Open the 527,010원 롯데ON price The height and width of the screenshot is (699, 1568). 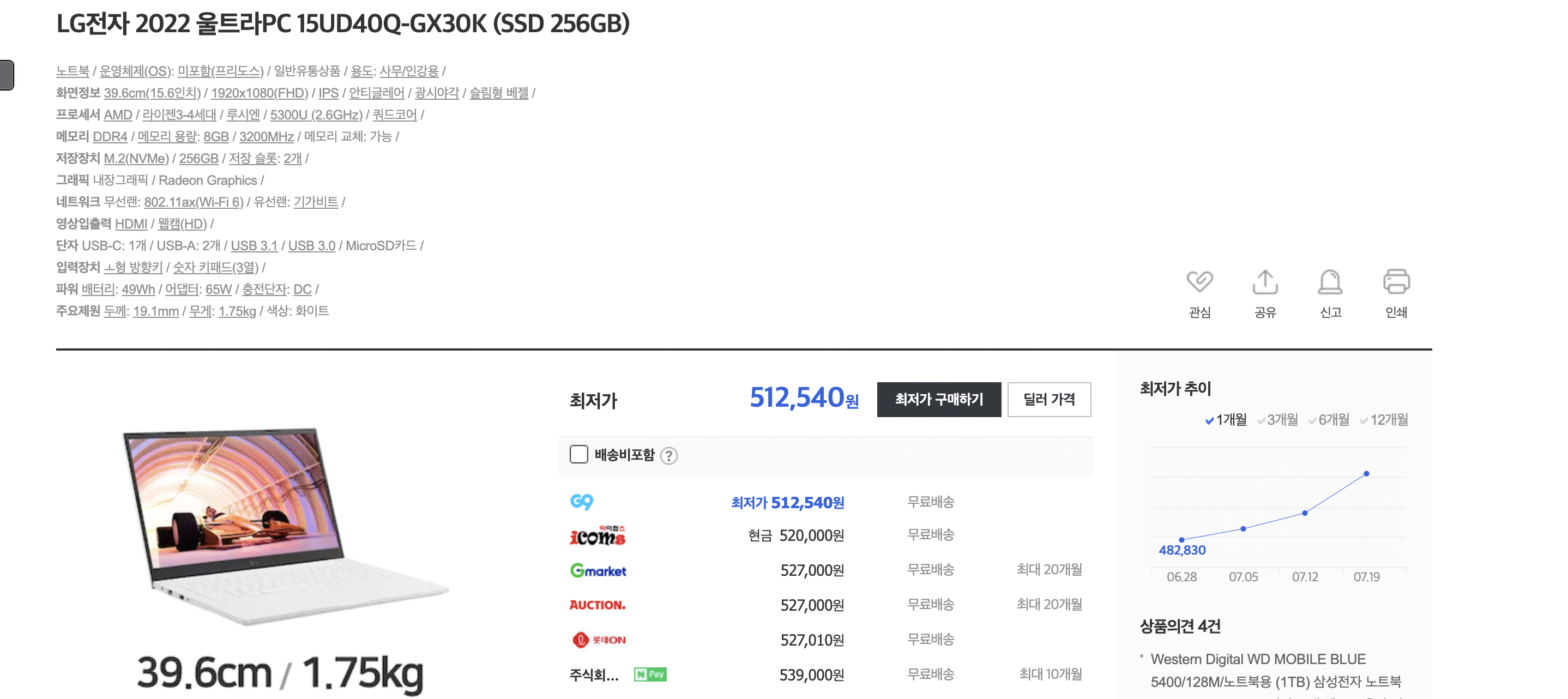point(812,640)
